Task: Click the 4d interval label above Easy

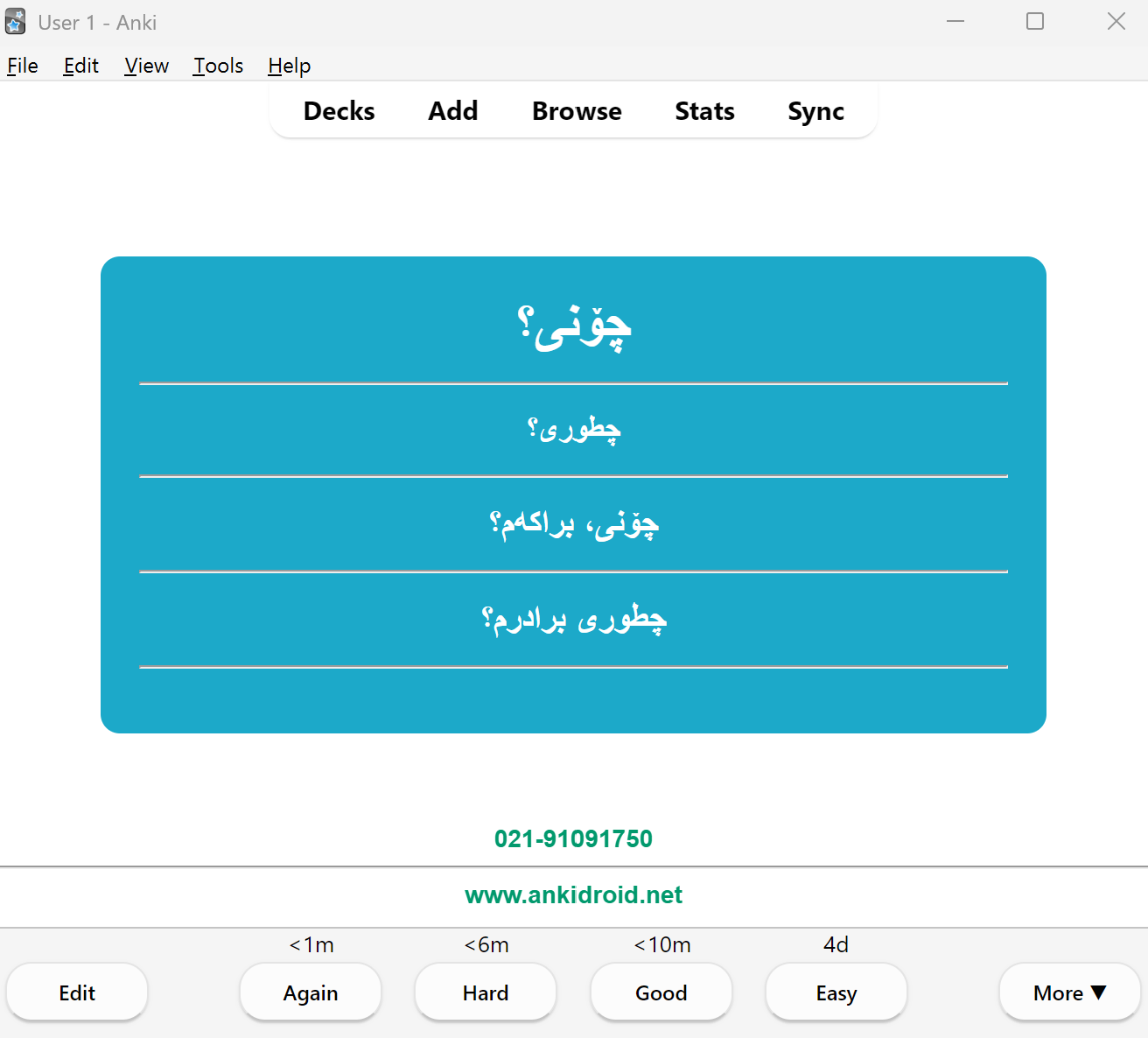Action: coord(836,944)
